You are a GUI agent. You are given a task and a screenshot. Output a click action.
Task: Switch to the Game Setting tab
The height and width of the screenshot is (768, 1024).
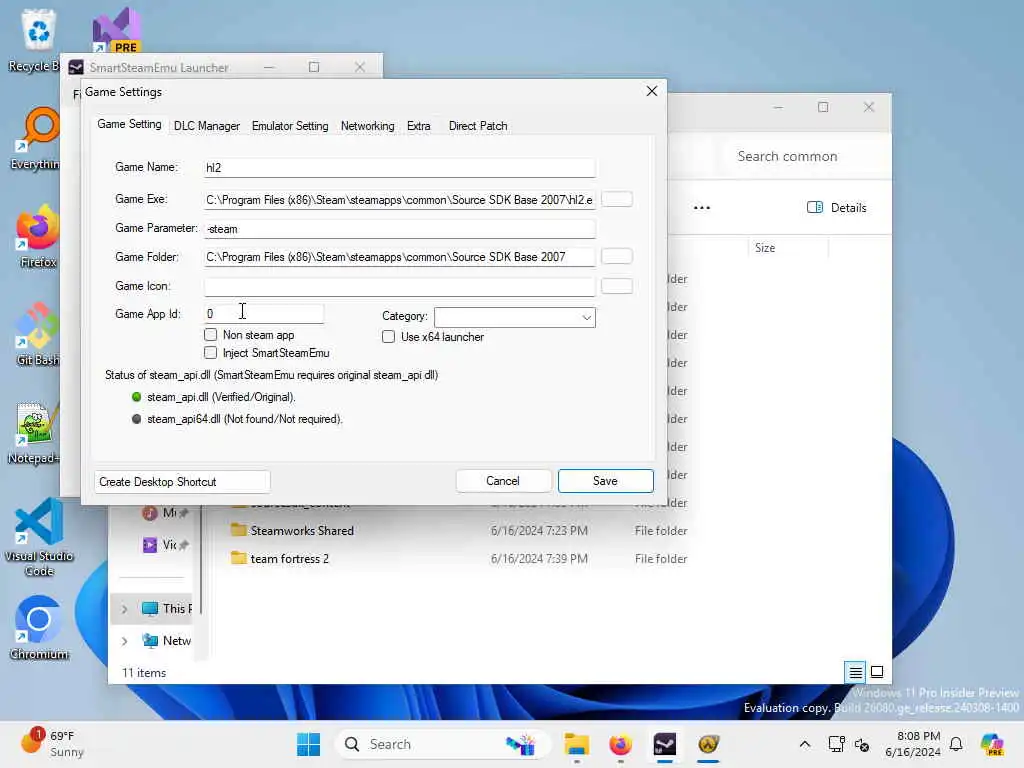point(129,124)
